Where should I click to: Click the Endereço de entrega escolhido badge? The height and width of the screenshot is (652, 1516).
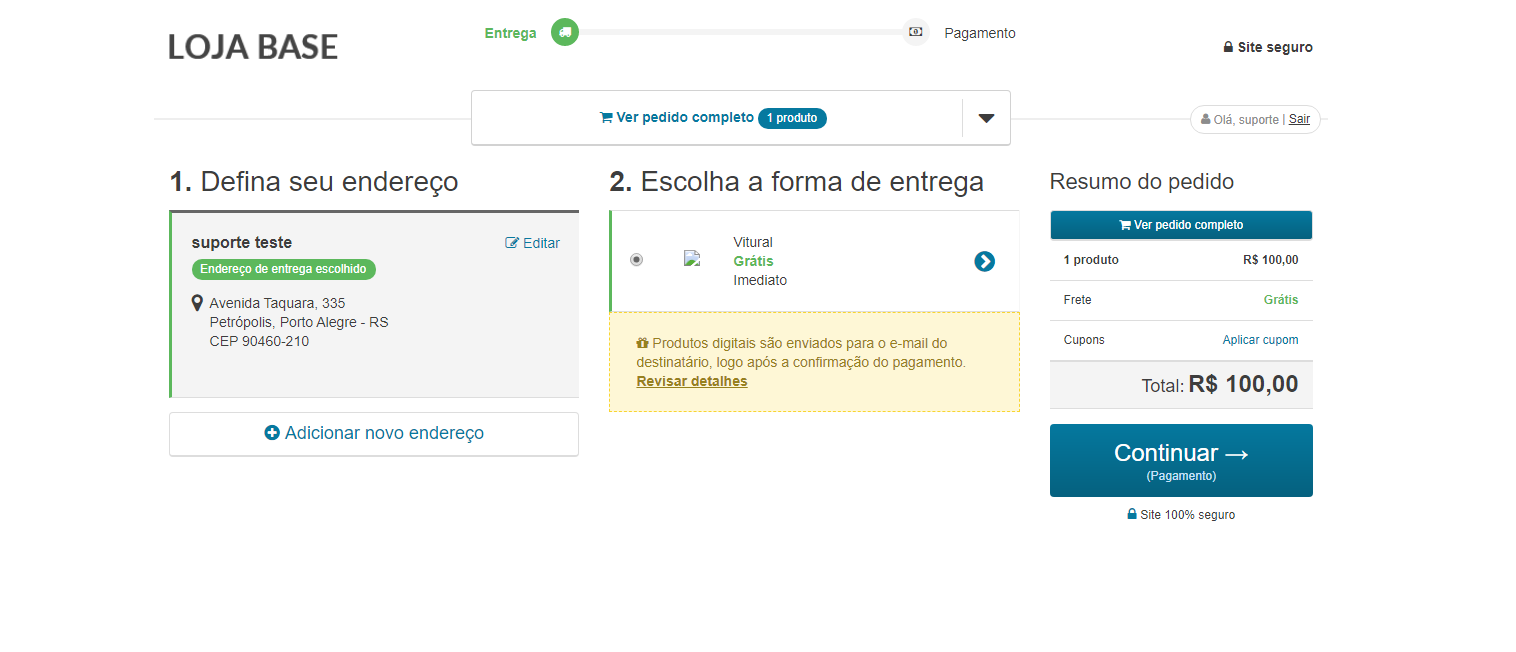[x=284, y=269]
